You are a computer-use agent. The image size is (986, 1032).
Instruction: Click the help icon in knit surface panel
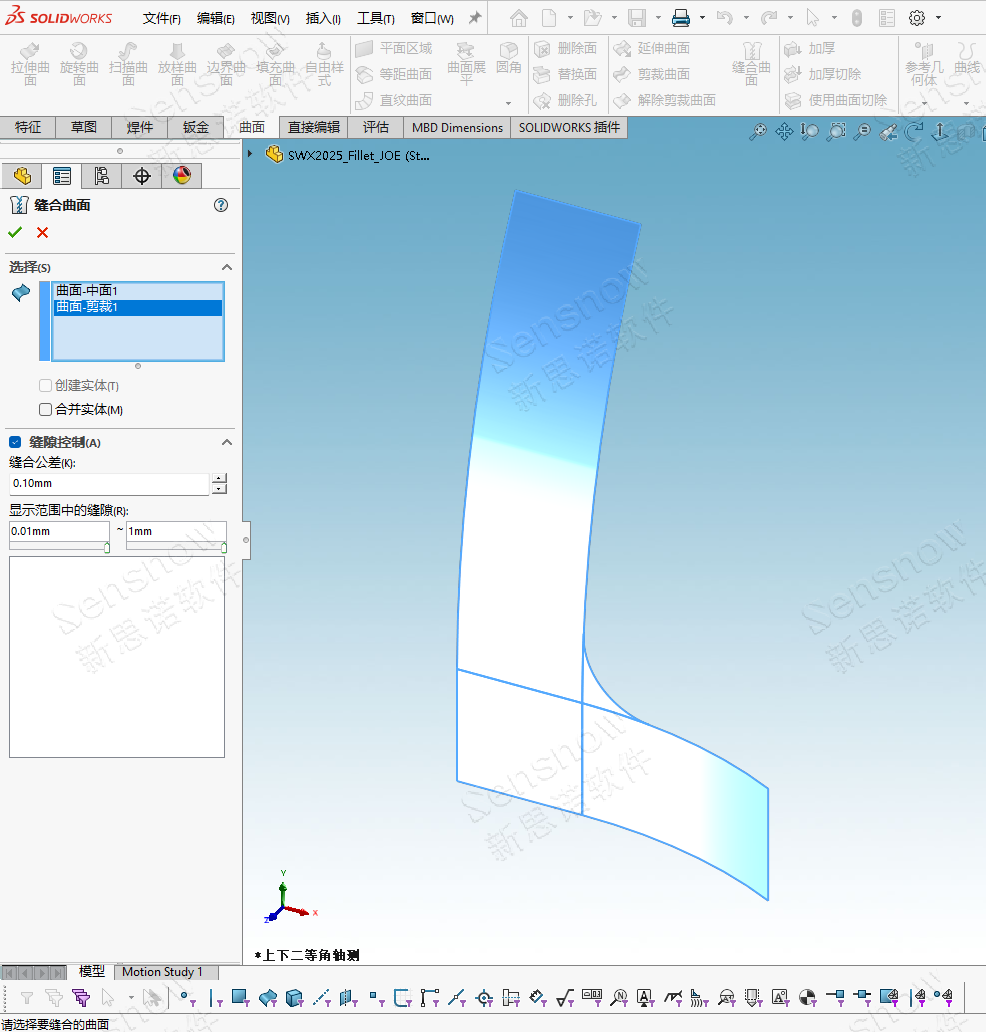tap(221, 205)
